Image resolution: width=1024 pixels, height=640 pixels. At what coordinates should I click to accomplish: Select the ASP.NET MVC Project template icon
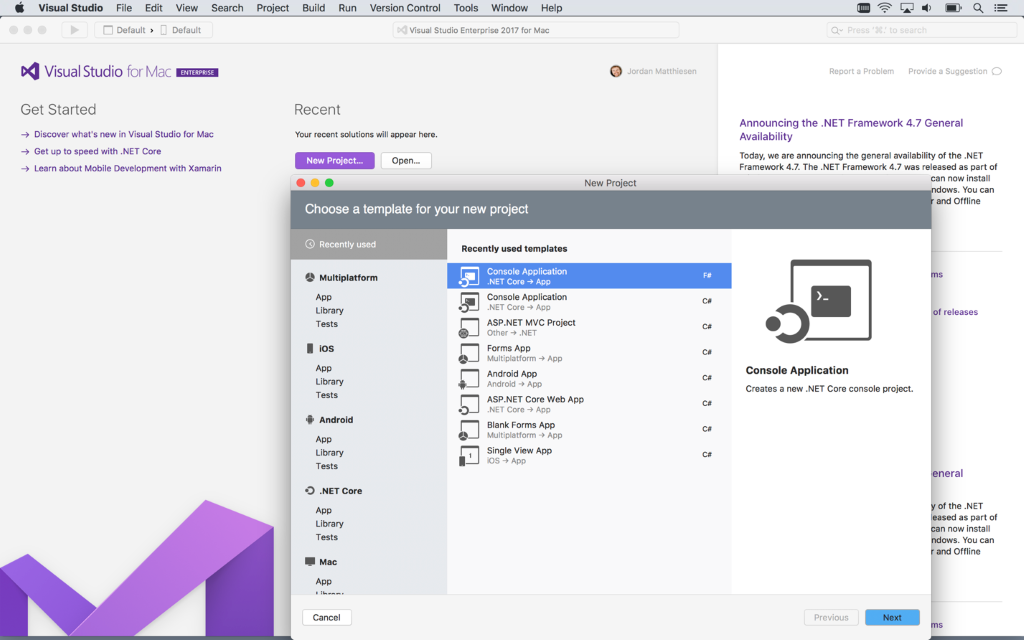469,327
